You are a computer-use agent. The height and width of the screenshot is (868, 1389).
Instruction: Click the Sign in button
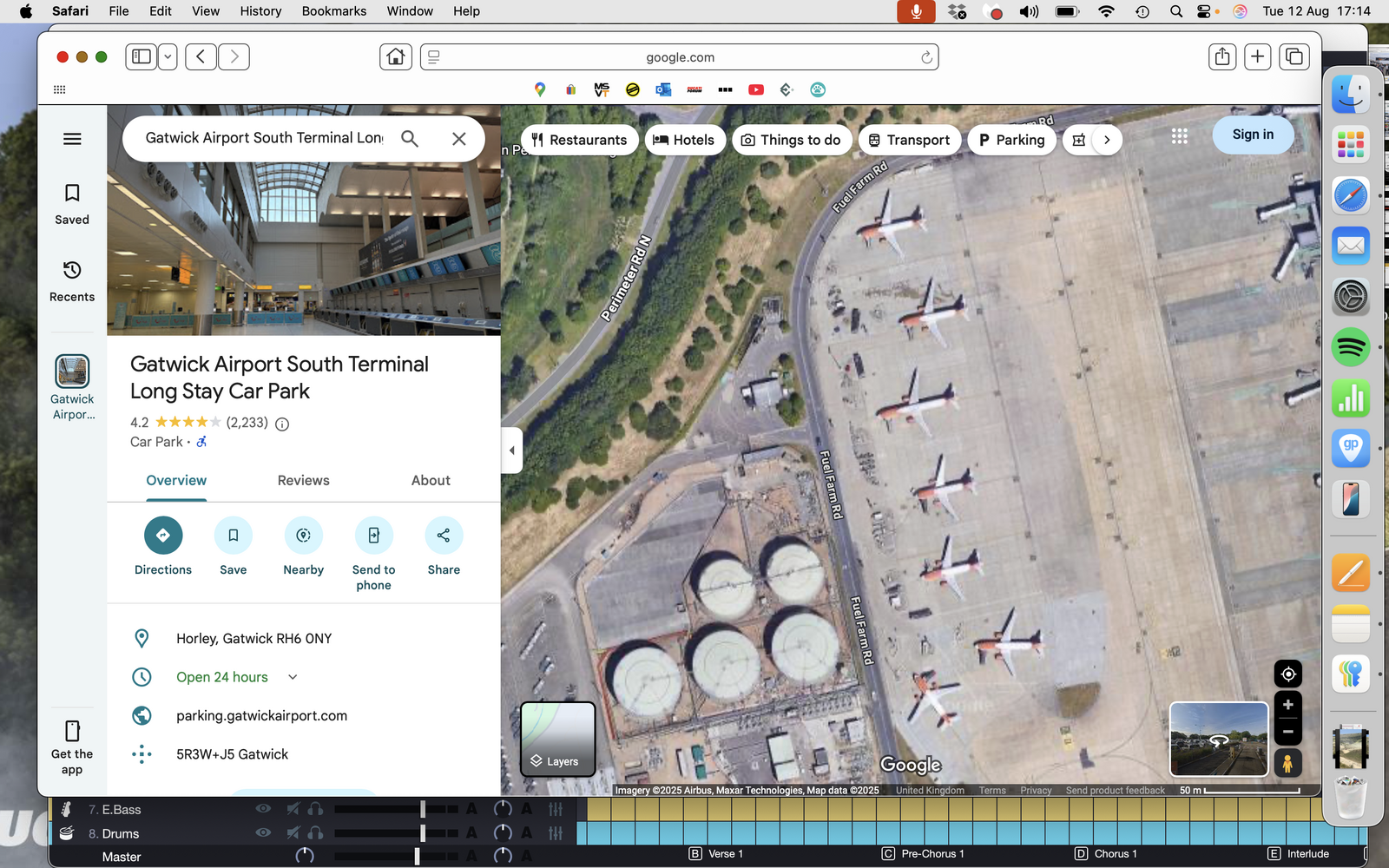(x=1253, y=135)
